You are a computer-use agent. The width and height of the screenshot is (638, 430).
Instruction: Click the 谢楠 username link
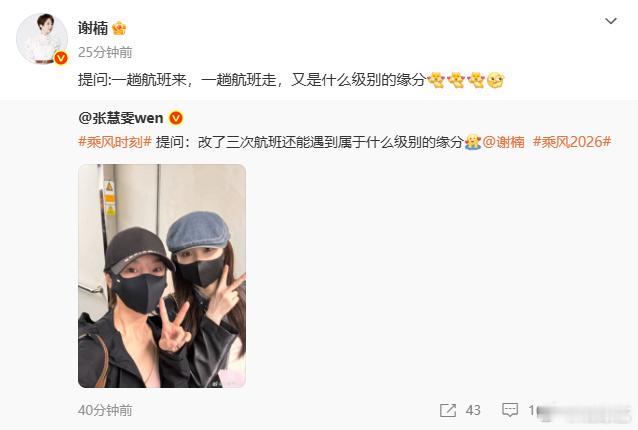click(x=93, y=28)
